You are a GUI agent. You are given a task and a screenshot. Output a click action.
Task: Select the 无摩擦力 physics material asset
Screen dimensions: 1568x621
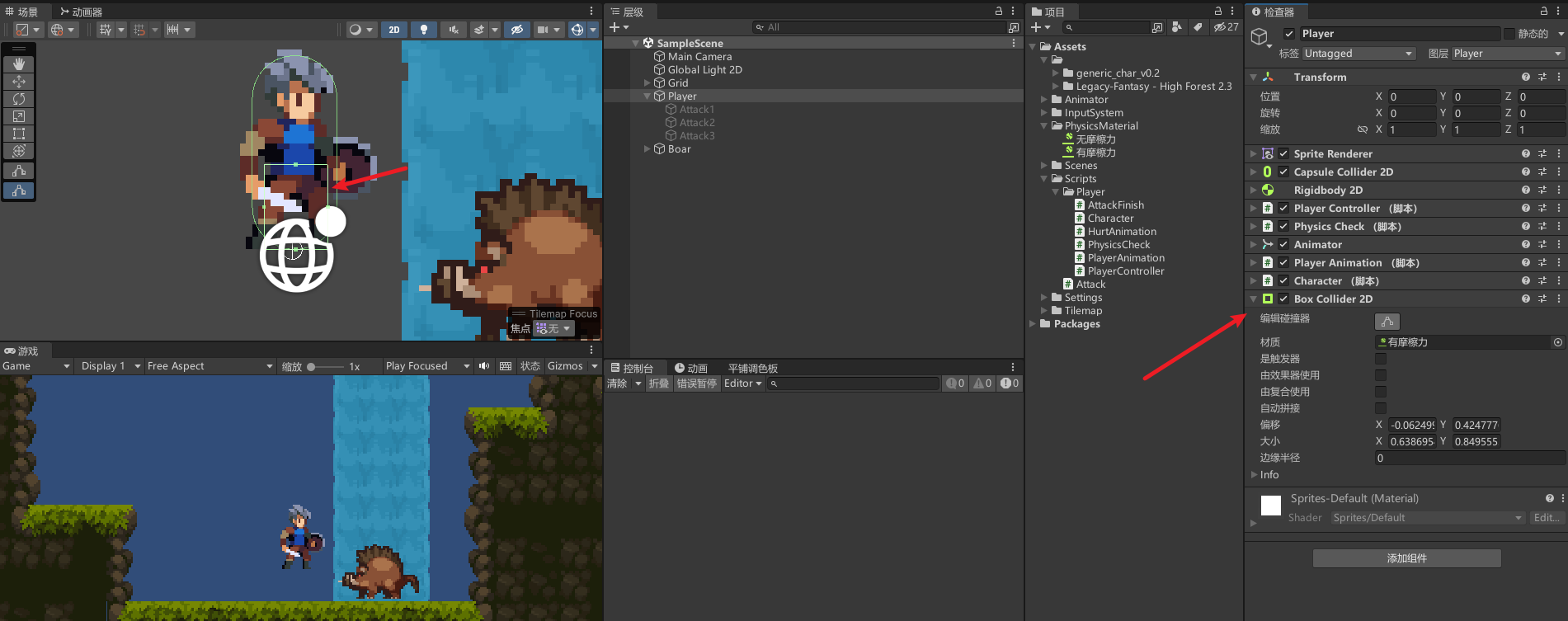[1095, 139]
